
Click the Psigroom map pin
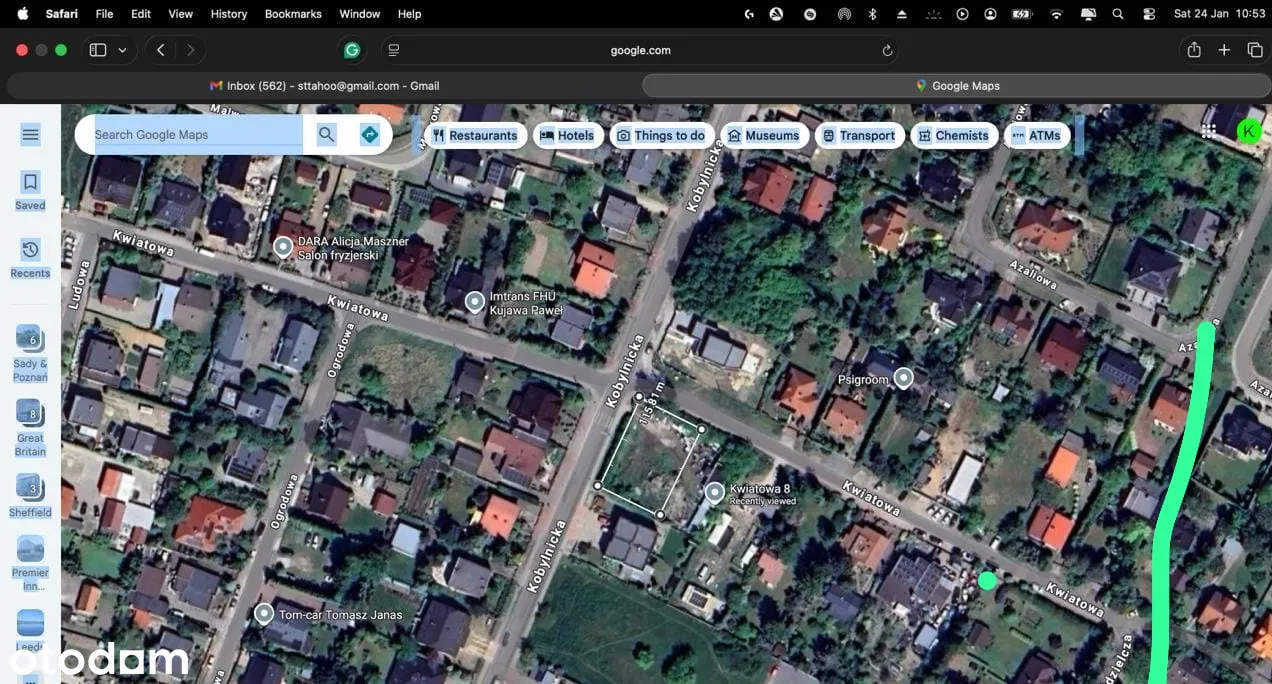tap(903, 378)
